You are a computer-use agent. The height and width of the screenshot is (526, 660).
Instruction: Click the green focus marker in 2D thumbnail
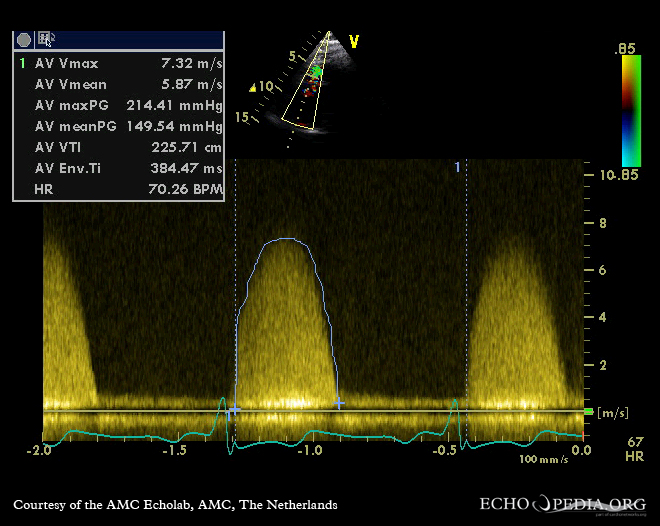point(317,72)
